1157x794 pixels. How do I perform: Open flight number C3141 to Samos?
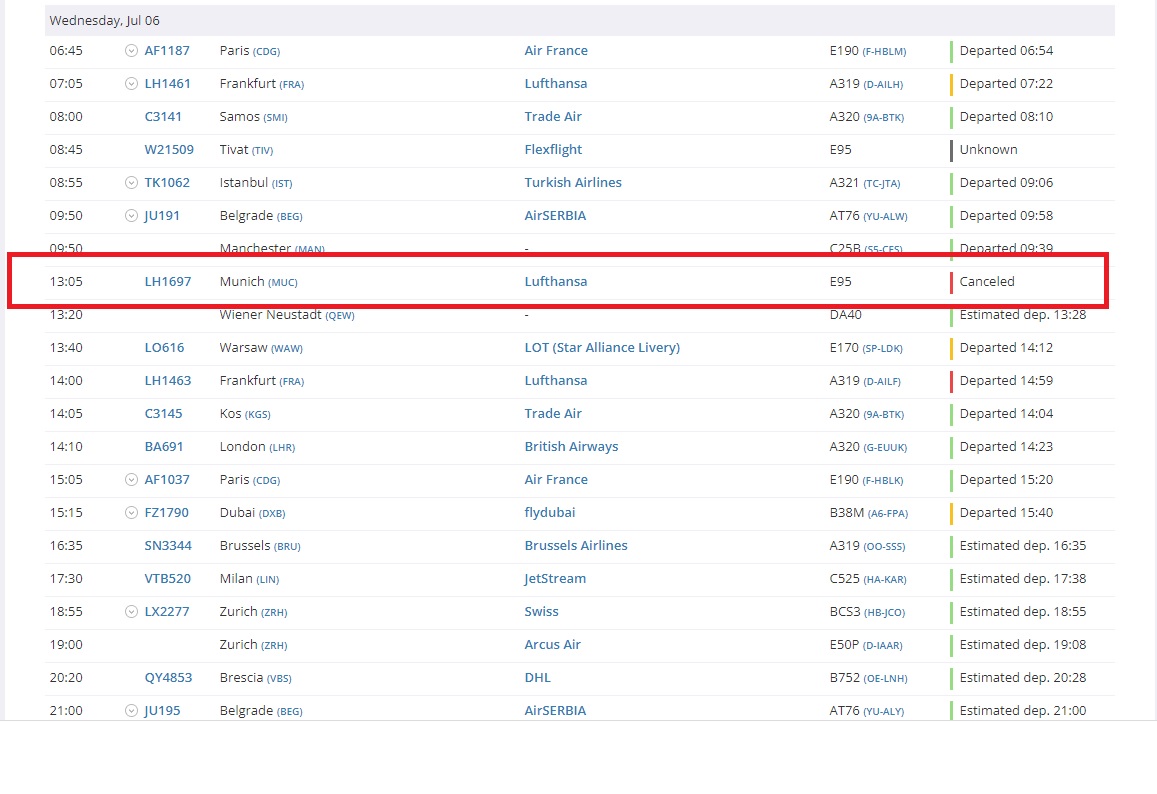(163, 117)
